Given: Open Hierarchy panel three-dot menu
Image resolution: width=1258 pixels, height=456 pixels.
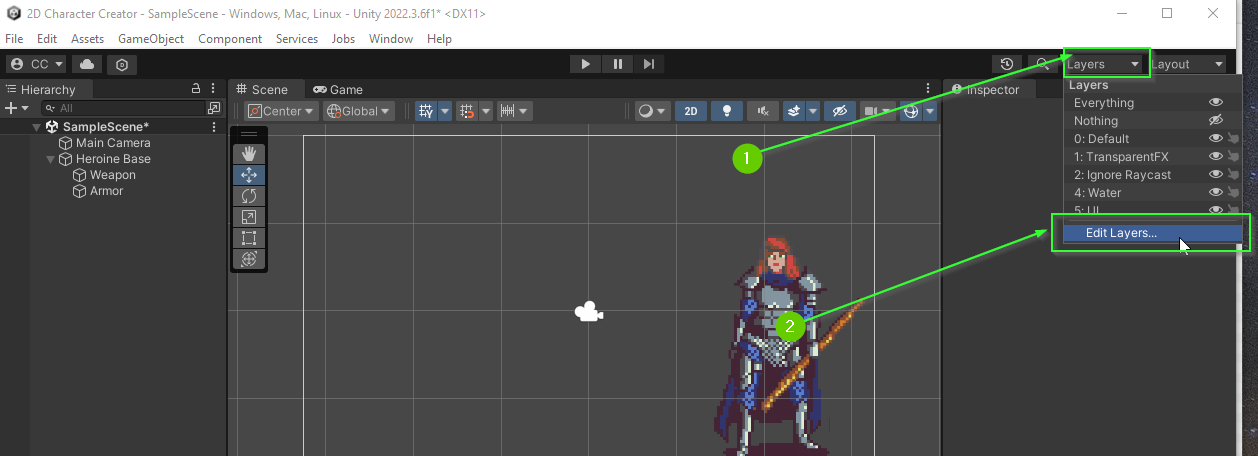Looking at the screenshot, I should tap(214, 89).
